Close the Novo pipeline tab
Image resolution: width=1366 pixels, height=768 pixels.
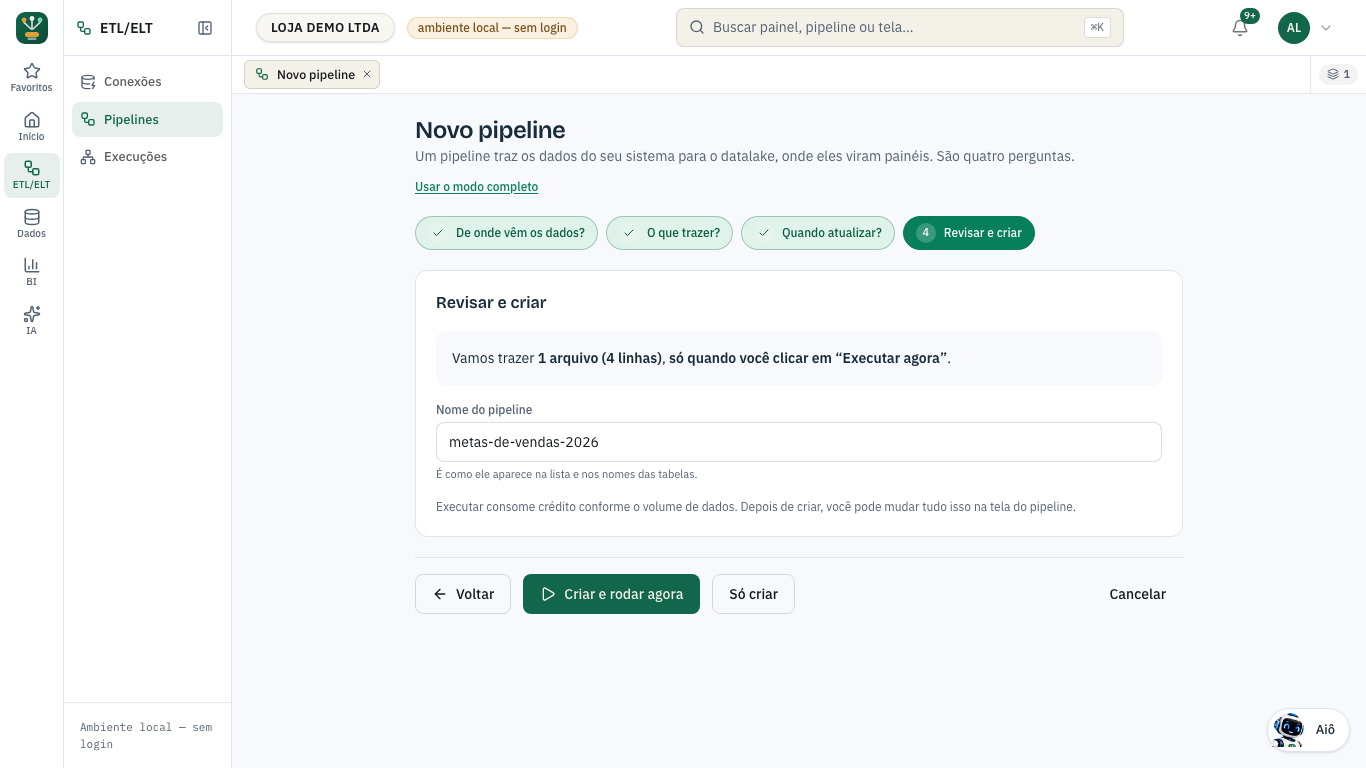367,74
